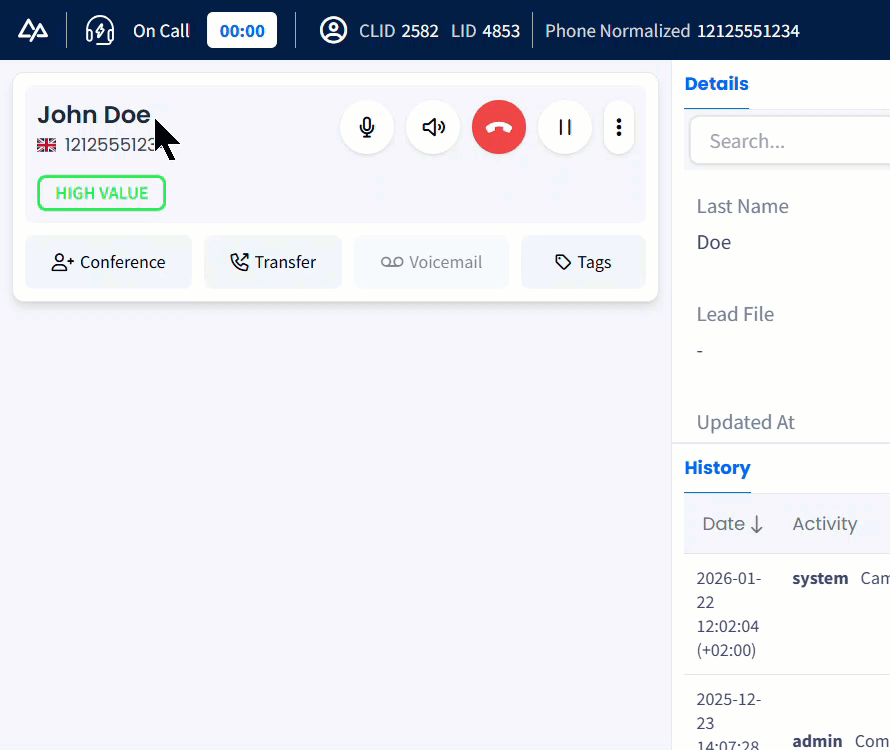Viewport: 890px width, 750px height.
Task: Open the Transfer call options
Action: (272, 261)
